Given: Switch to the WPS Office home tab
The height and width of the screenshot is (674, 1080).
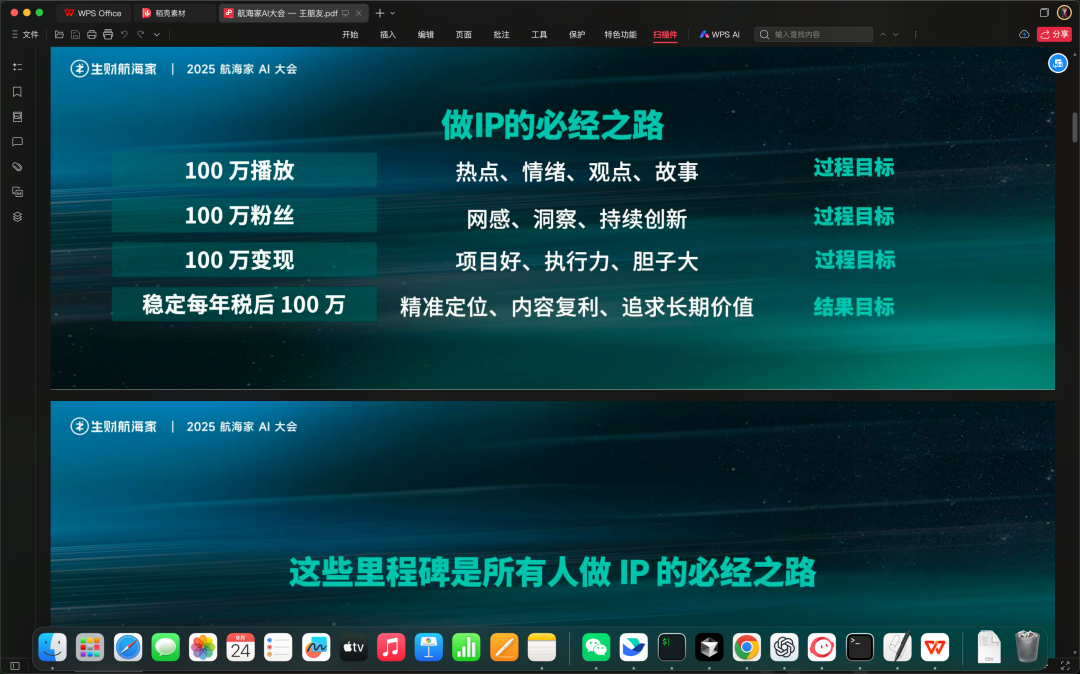Looking at the screenshot, I should [x=93, y=13].
